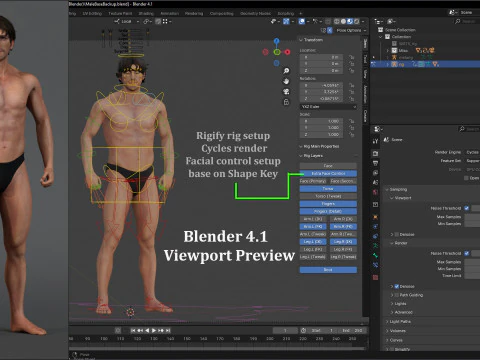Toggle the Fingers rig layer button
The image size is (480, 360).
coord(328,204)
